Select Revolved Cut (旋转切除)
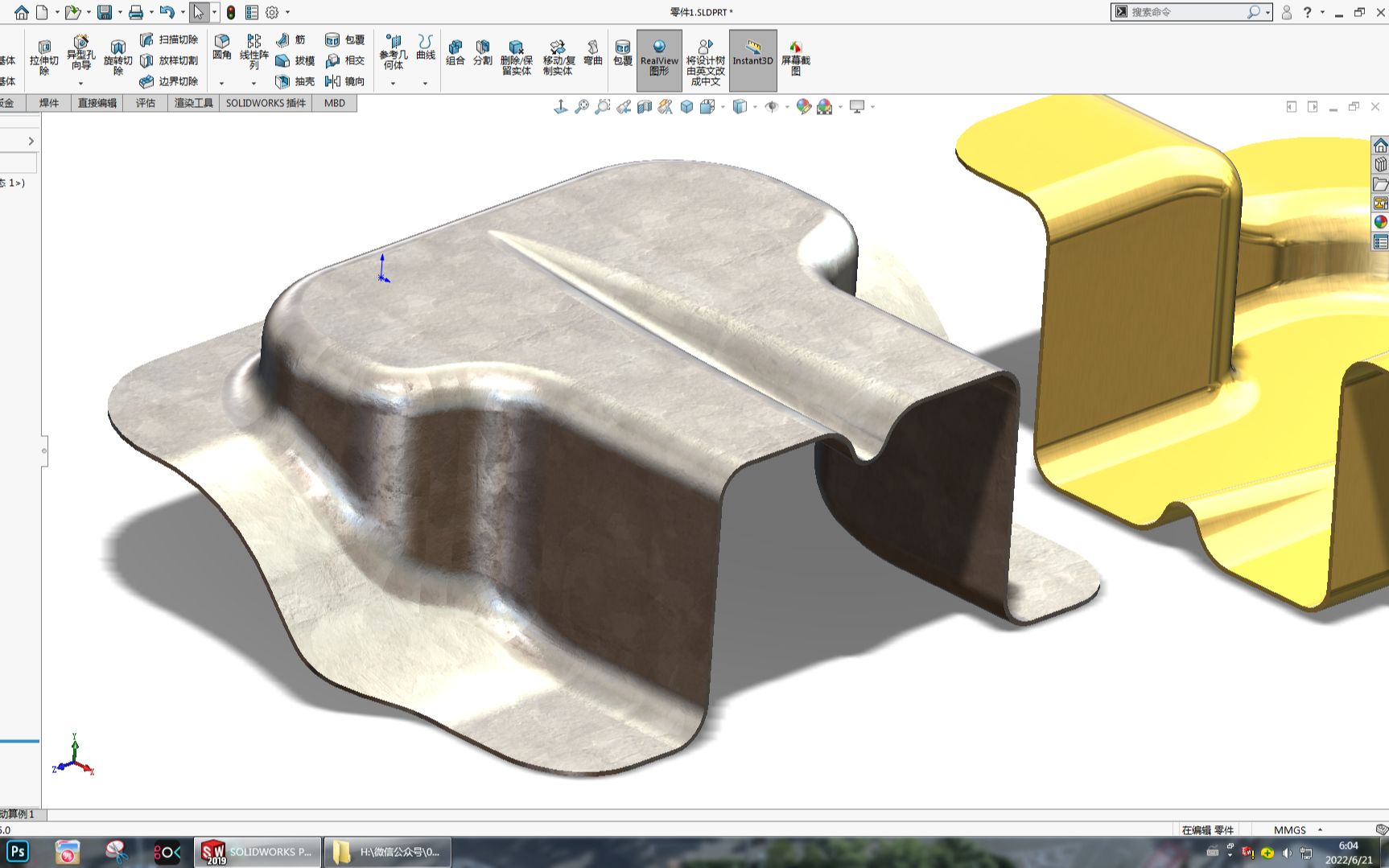This screenshot has width=1389, height=868. pos(117,59)
